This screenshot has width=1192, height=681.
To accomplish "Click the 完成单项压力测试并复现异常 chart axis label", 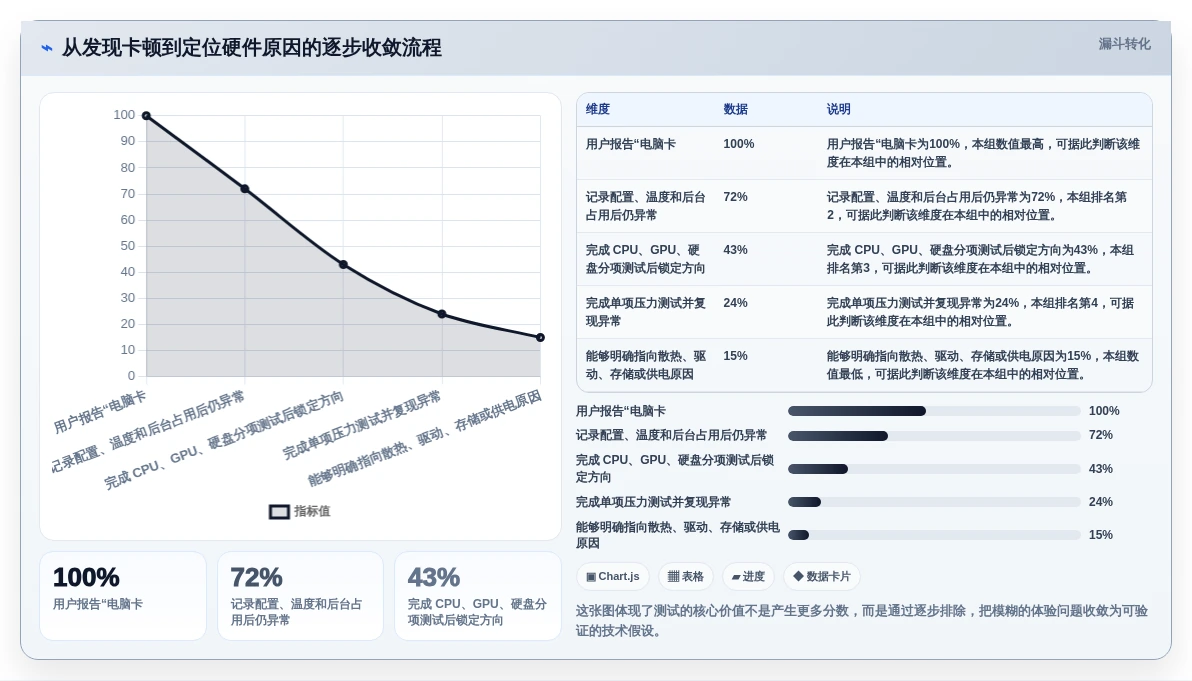I will coord(362,425).
